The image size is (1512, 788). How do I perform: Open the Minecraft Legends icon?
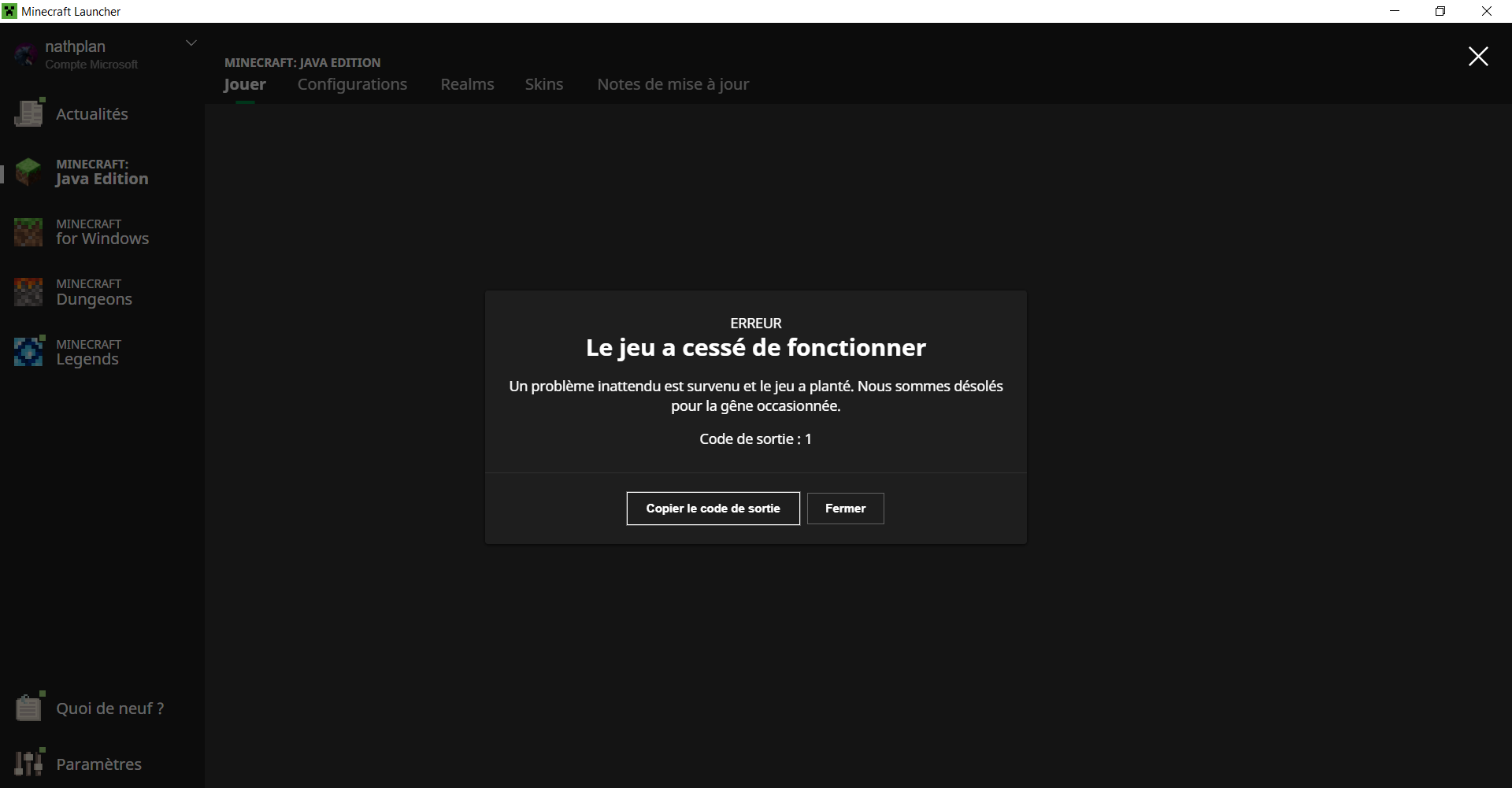pyautogui.click(x=28, y=352)
